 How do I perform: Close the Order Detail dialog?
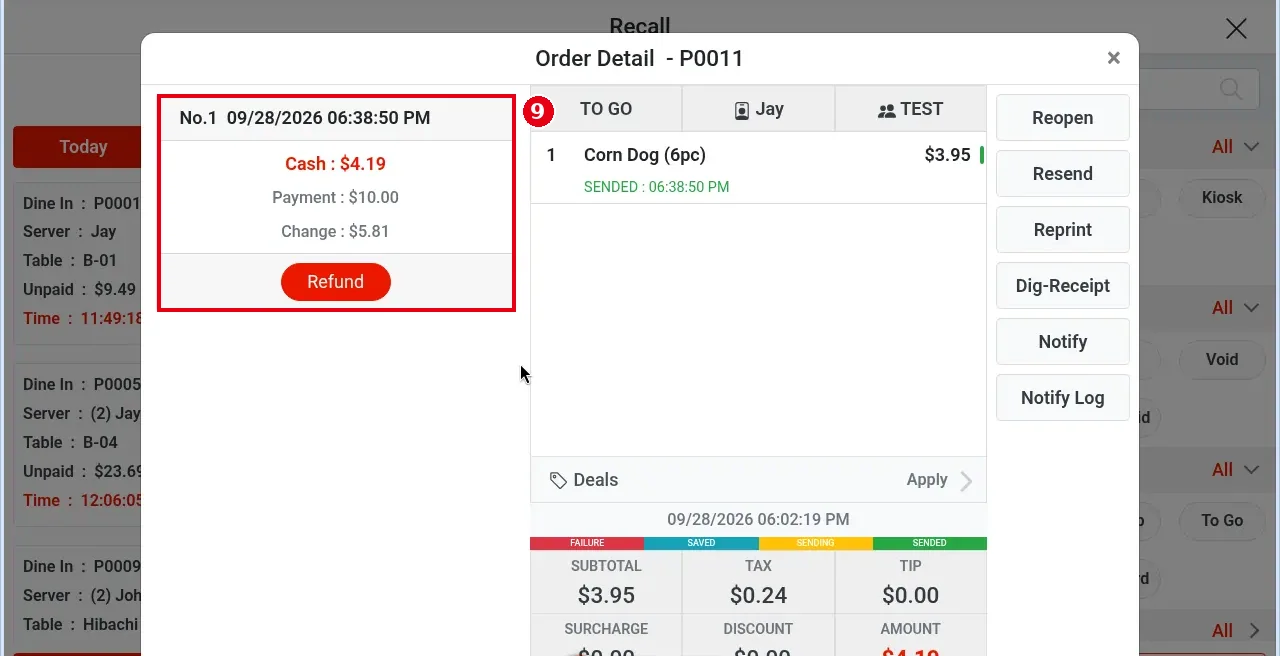[x=1113, y=58]
